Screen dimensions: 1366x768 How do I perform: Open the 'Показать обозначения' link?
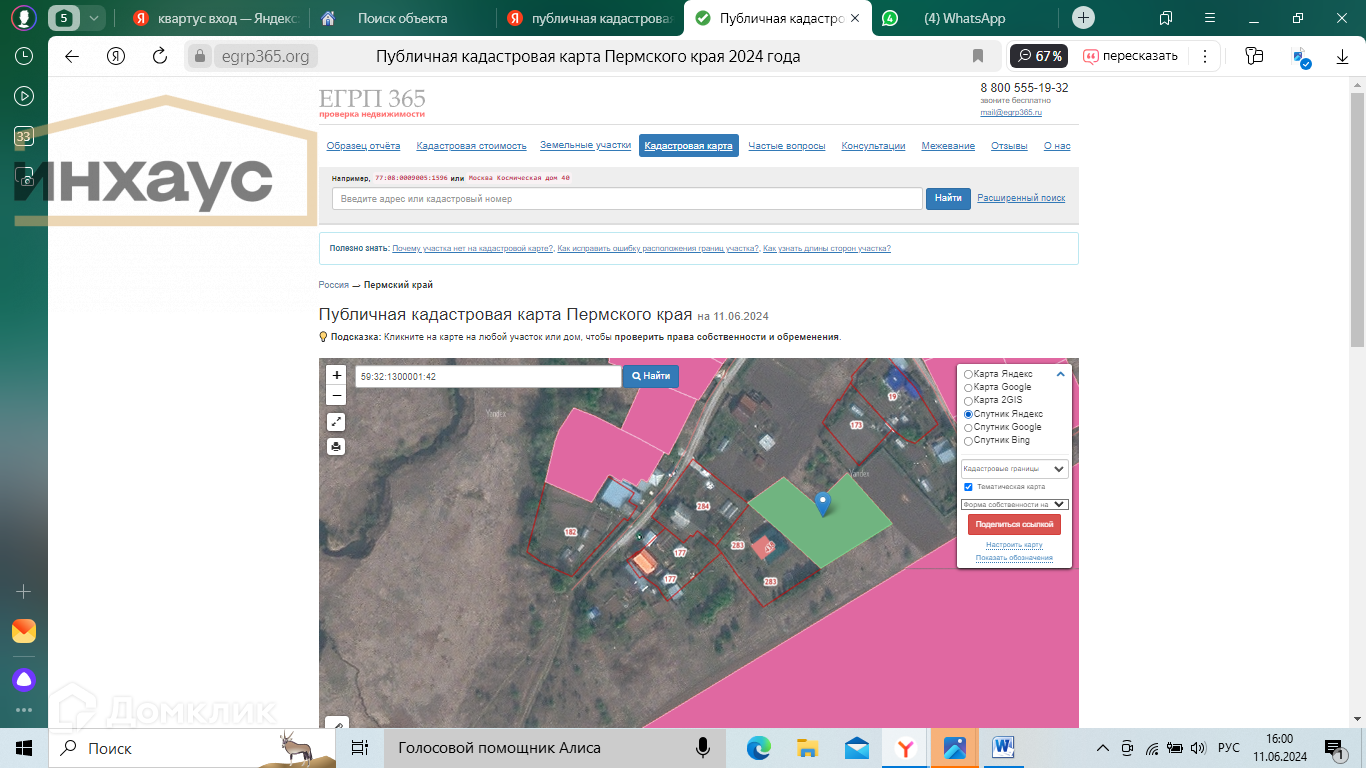pyautogui.click(x=1014, y=558)
